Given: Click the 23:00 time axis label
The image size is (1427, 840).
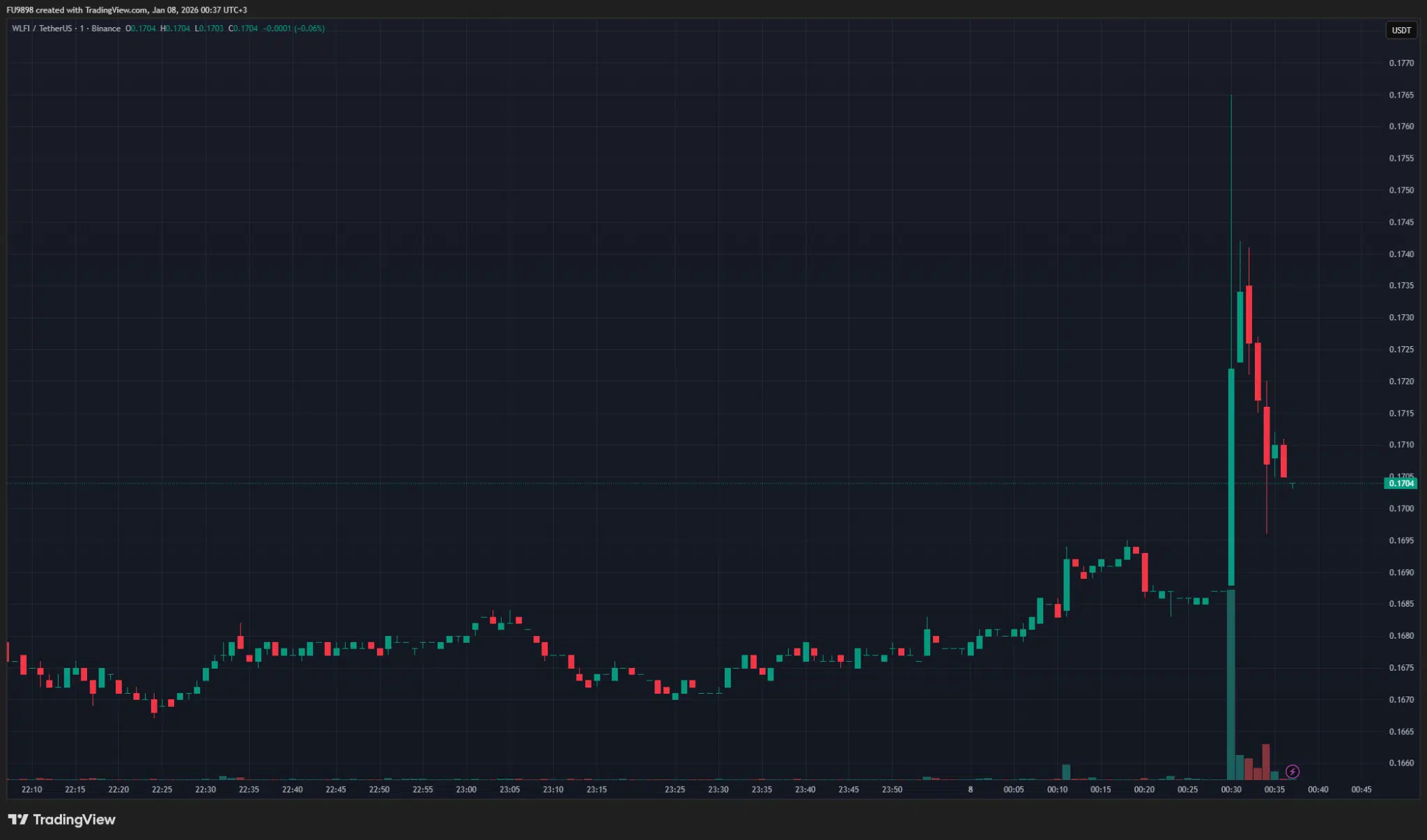Looking at the screenshot, I should (x=466, y=789).
